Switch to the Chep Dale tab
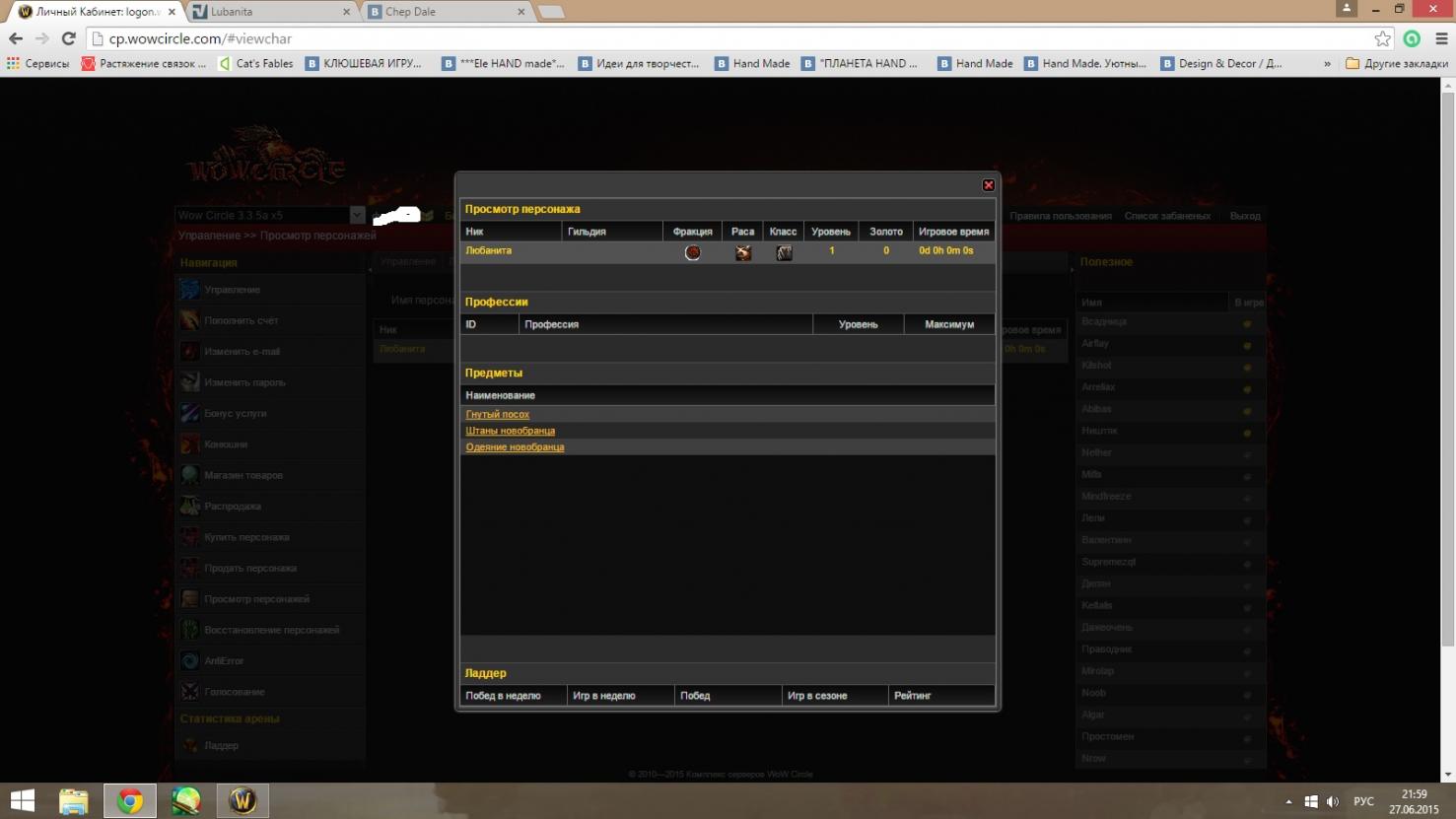Viewport: 1456px width, 819px height. [x=444, y=12]
